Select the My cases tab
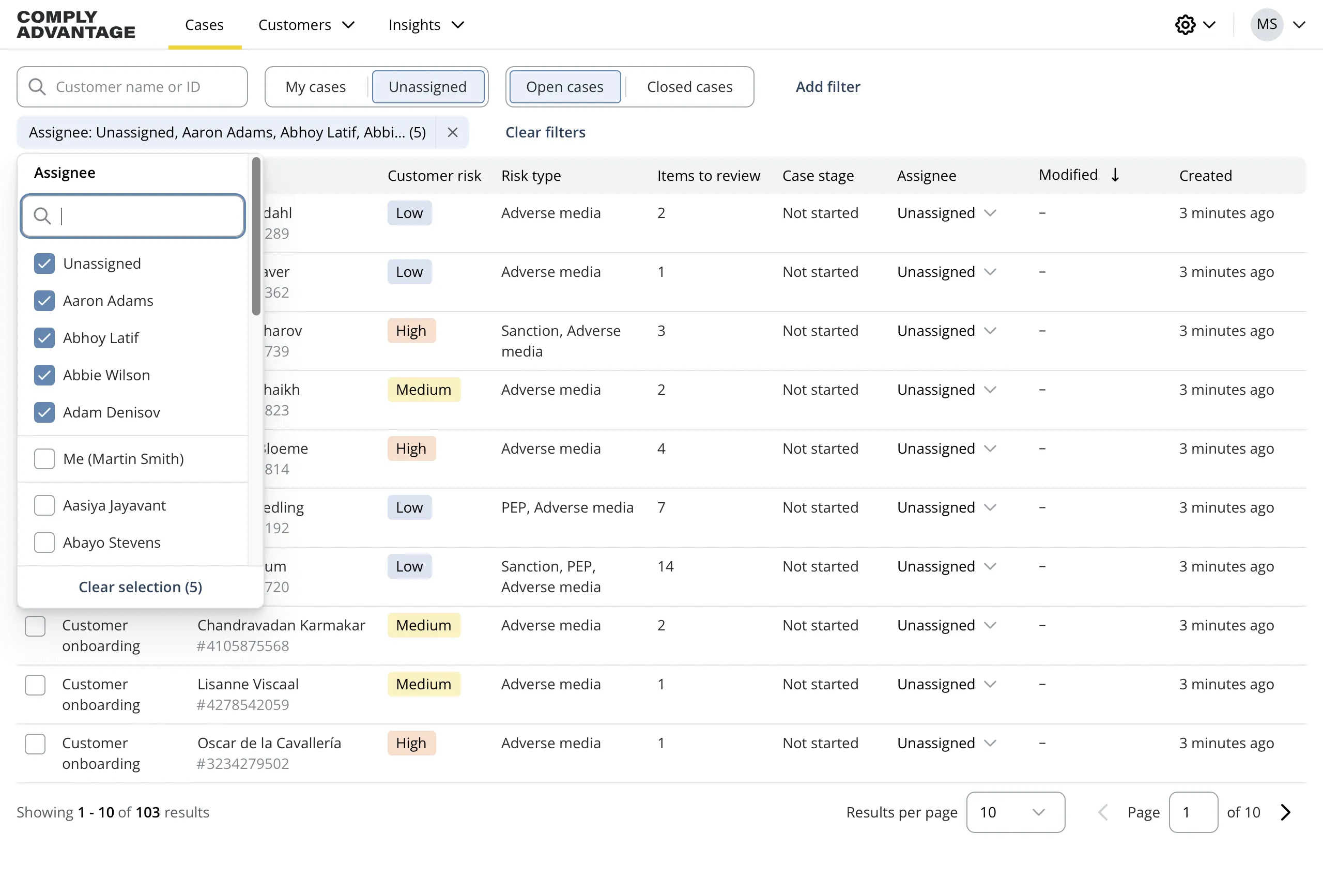The width and height of the screenshot is (1323, 896). pyautogui.click(x=316, y=86)
